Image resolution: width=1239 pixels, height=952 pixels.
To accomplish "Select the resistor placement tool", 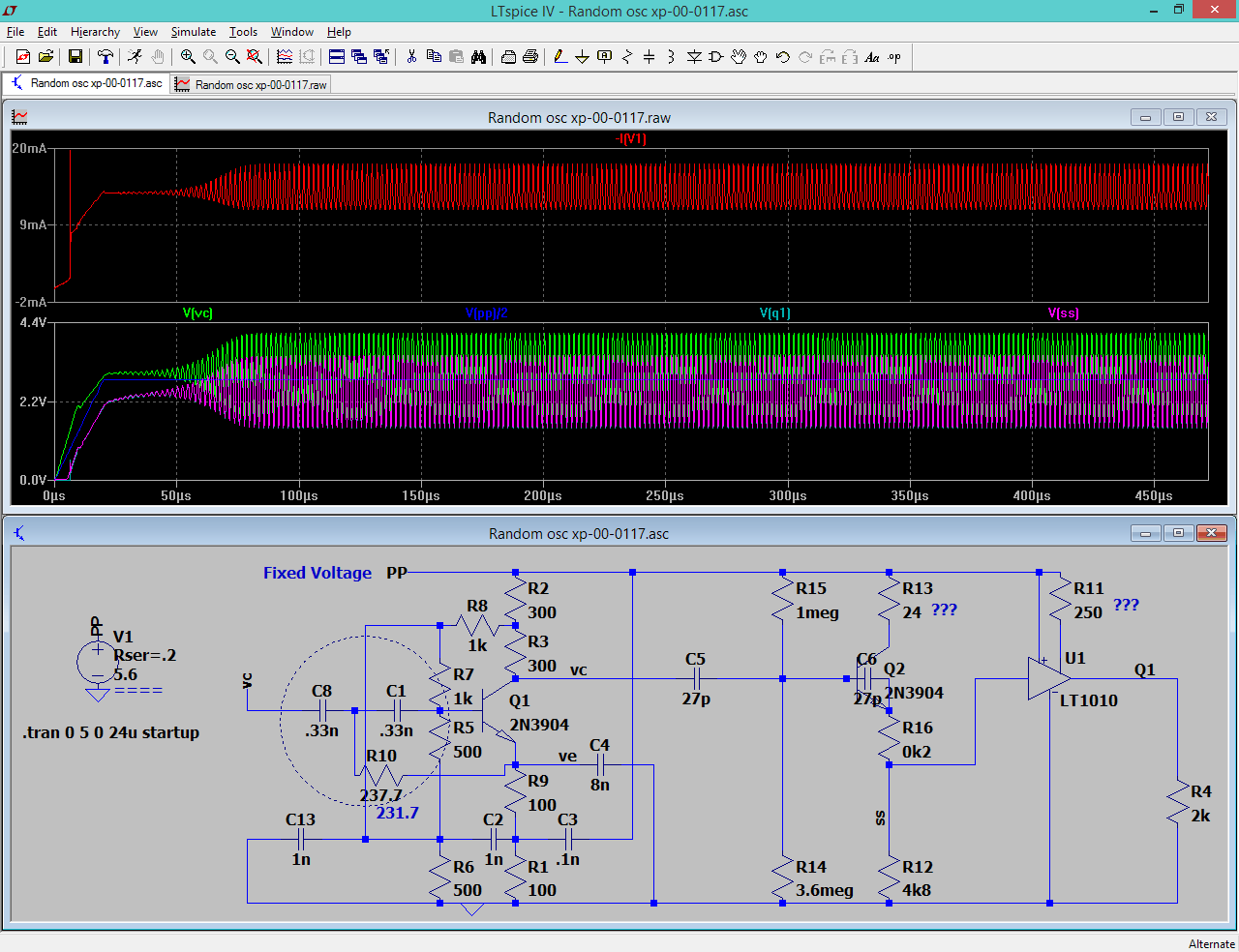I will tap(627, 57).
